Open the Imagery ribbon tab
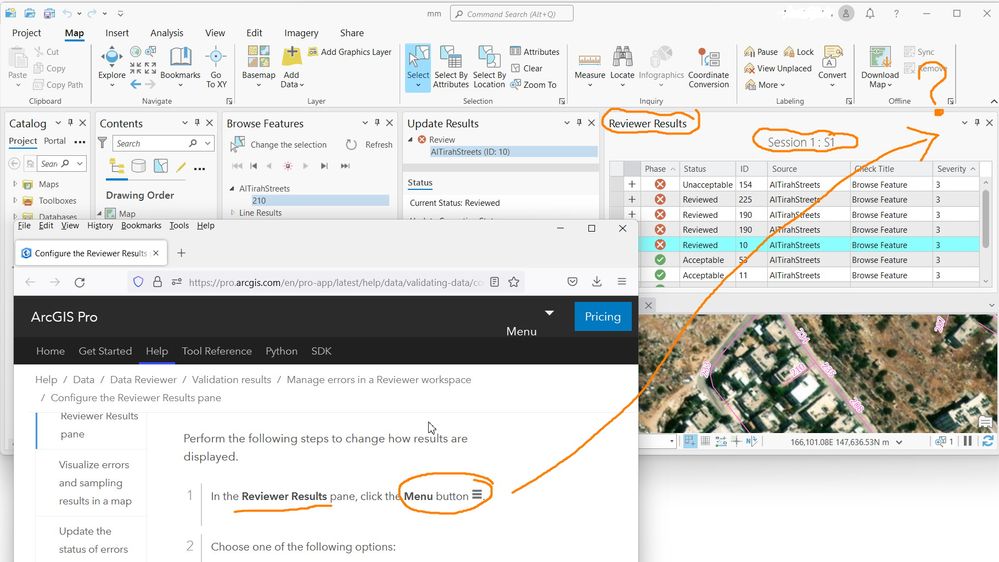Screen dimensions: 999x562 point(301,33)
